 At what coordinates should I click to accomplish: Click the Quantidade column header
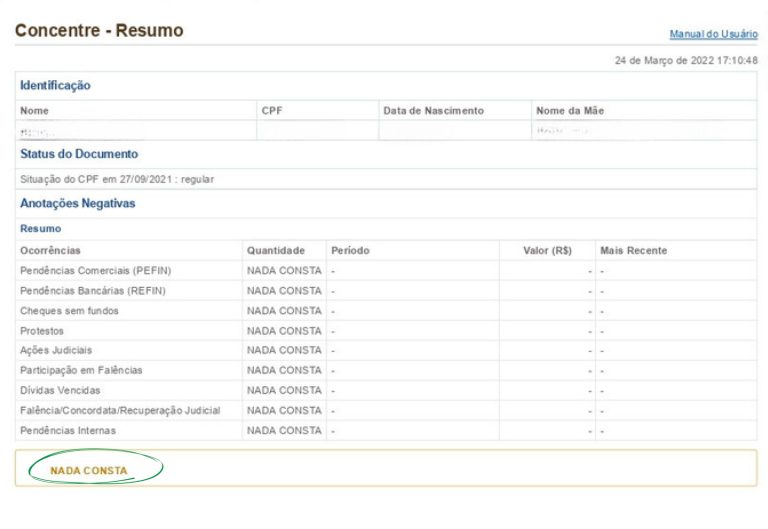[277, 250]
